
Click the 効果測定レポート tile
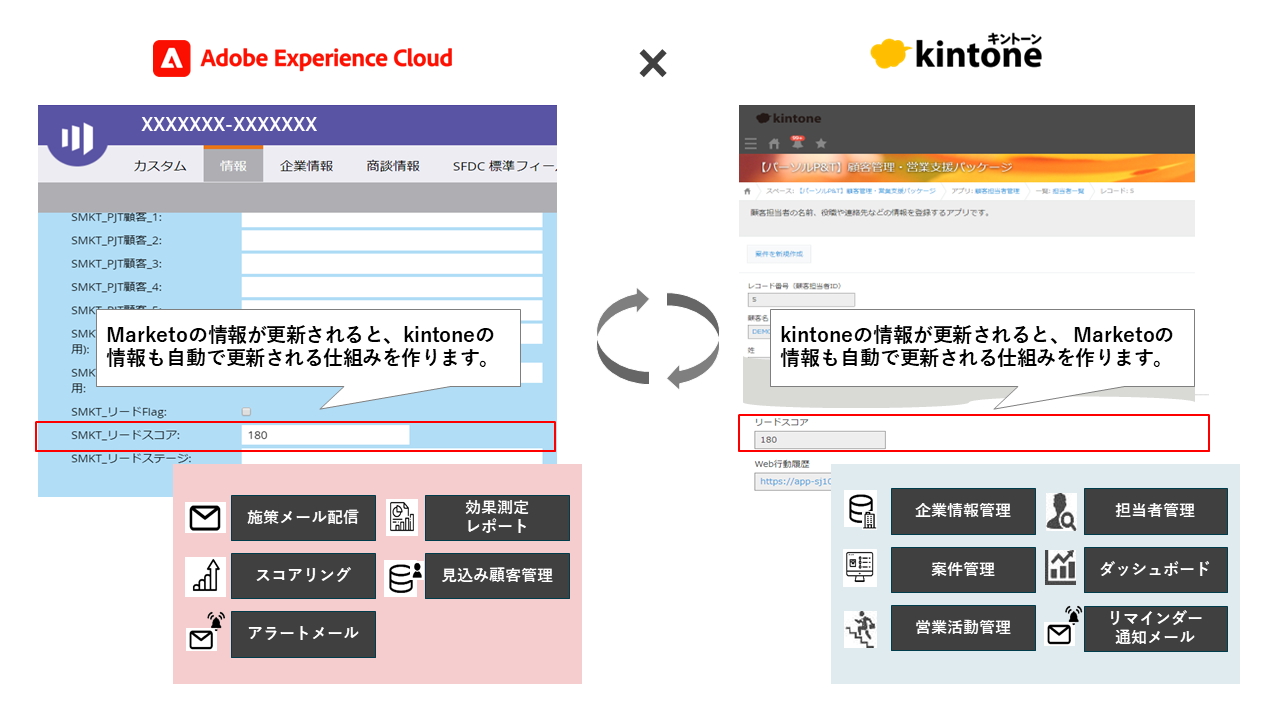tap(497, 518)
